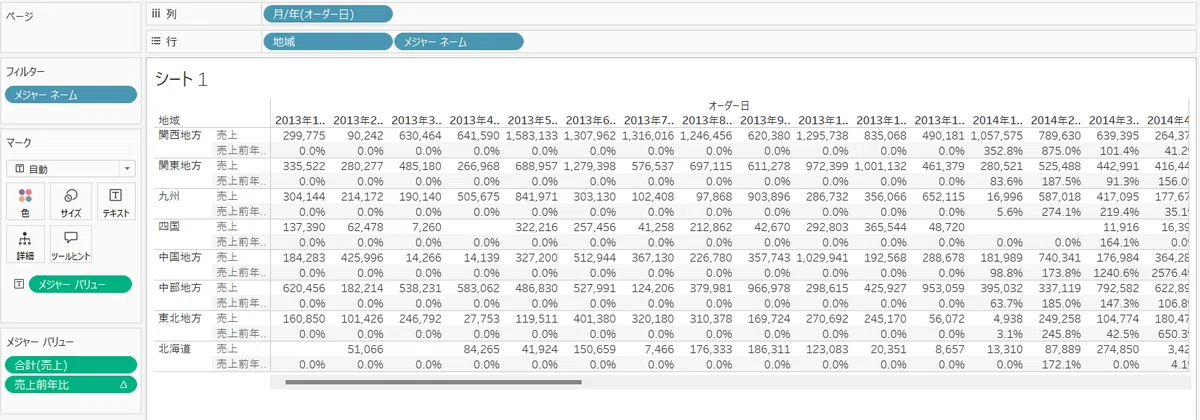Select the 東北地方 row header

click(180, 319)
